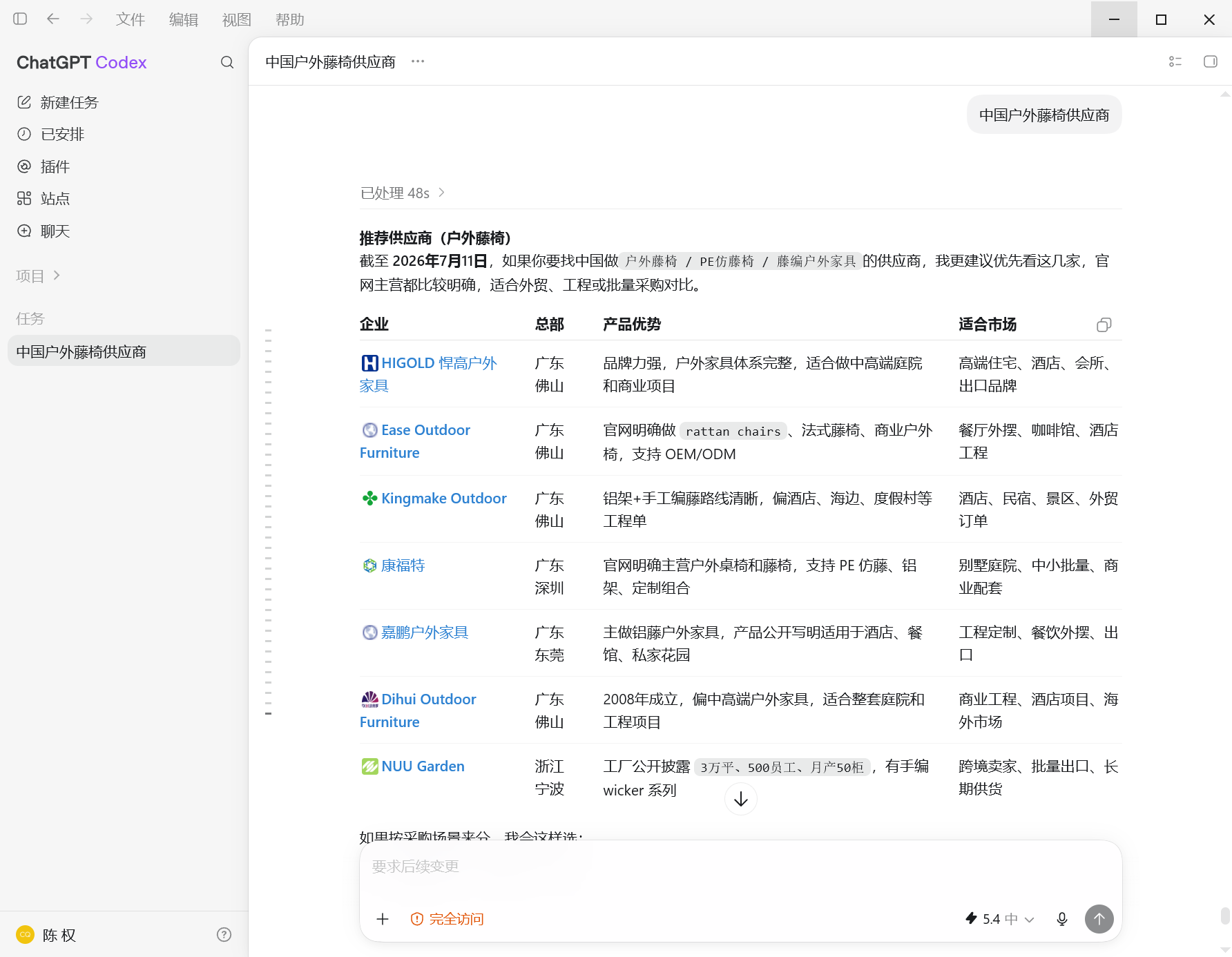Open the 陈 权 account menu
This screenshot has width=1232, height=957.
point(46,935)
